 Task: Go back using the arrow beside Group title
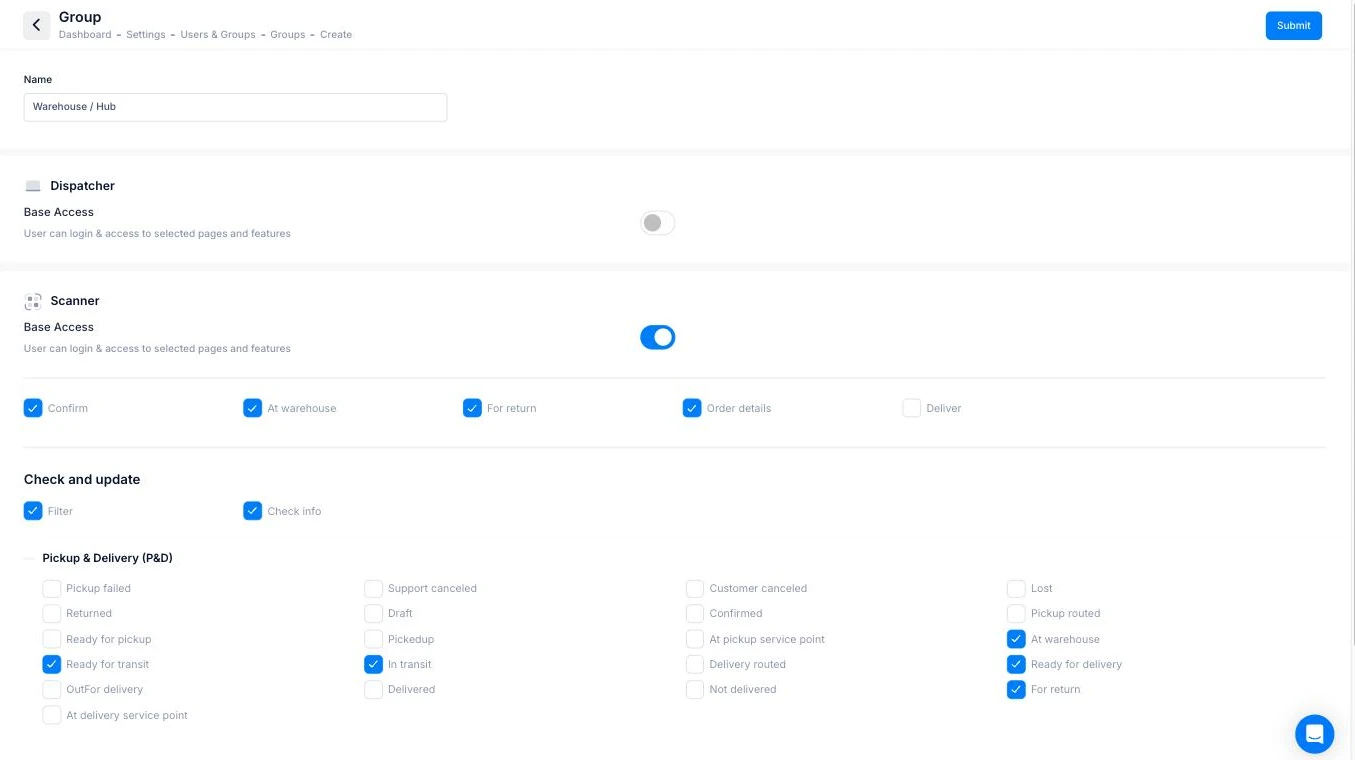pyautogui.click(x=37, y=25)
